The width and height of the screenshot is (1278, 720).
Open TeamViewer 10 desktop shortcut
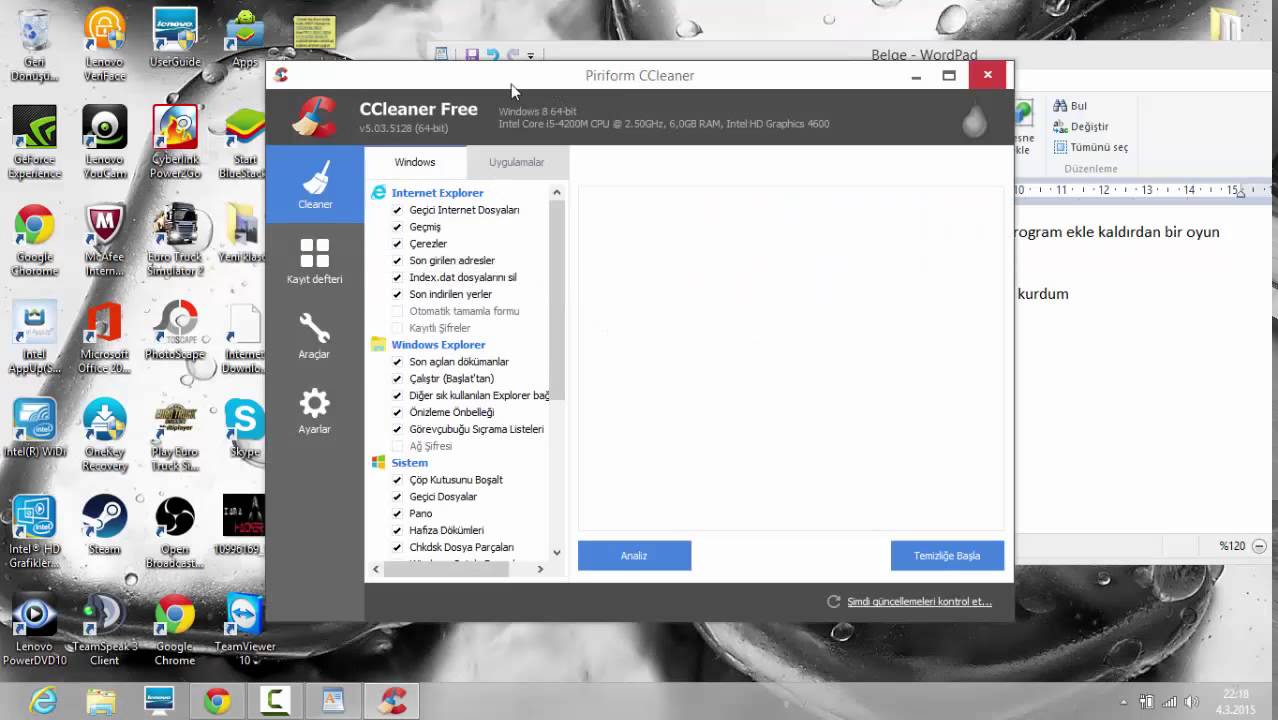click(x=244, y=630)
